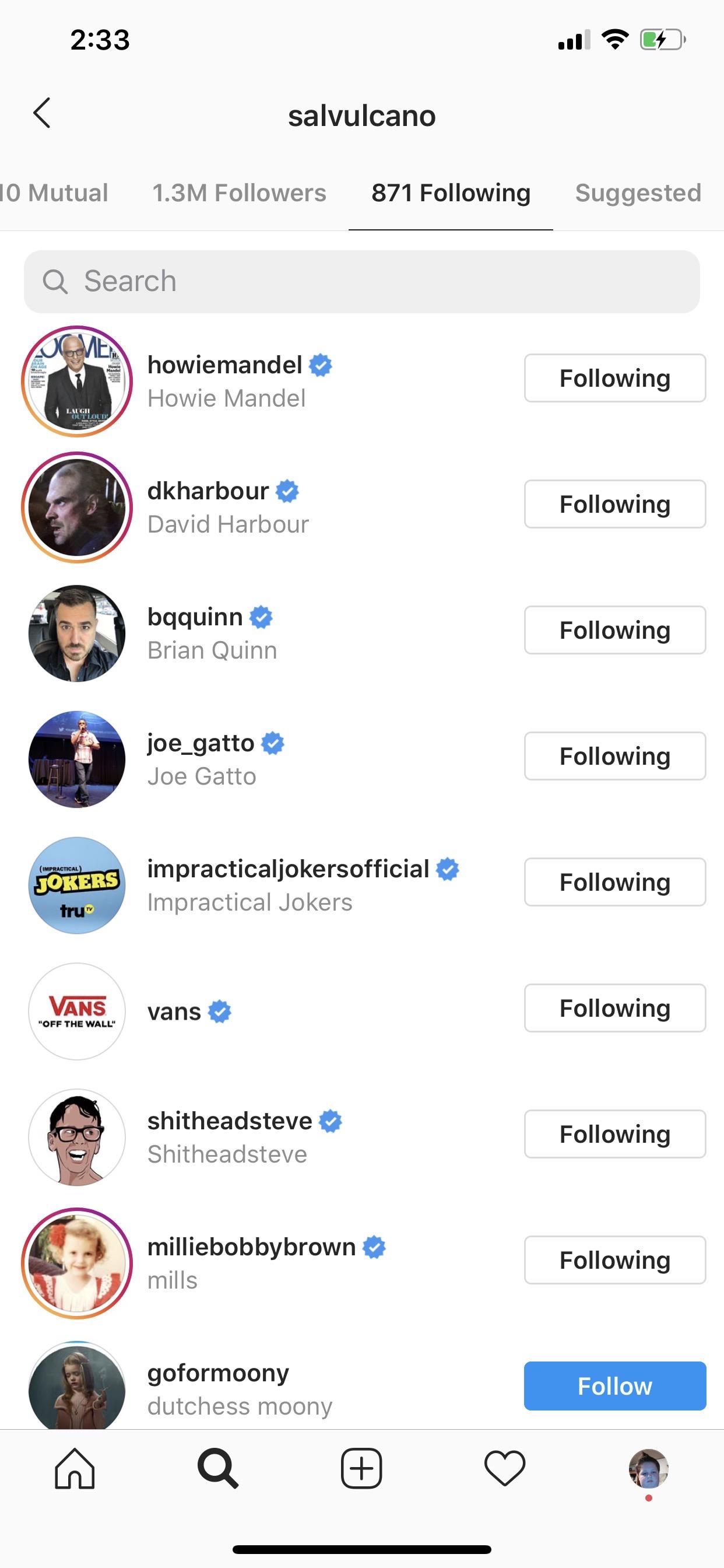Follow the goformoony account
The image size is (724, 1568).
614,1386
